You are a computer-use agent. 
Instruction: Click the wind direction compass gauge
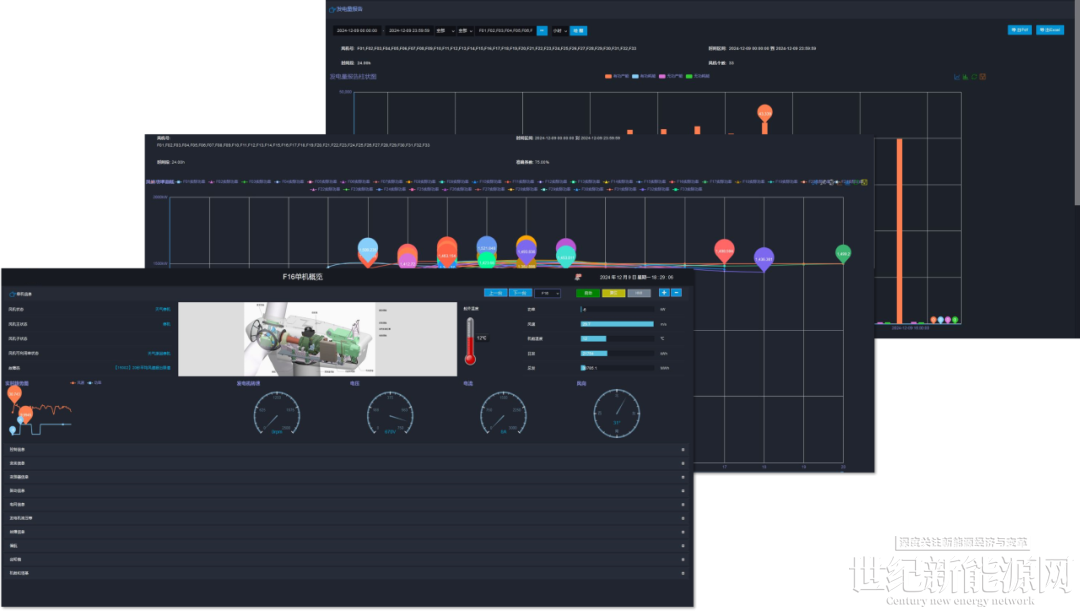pos(617,413)
